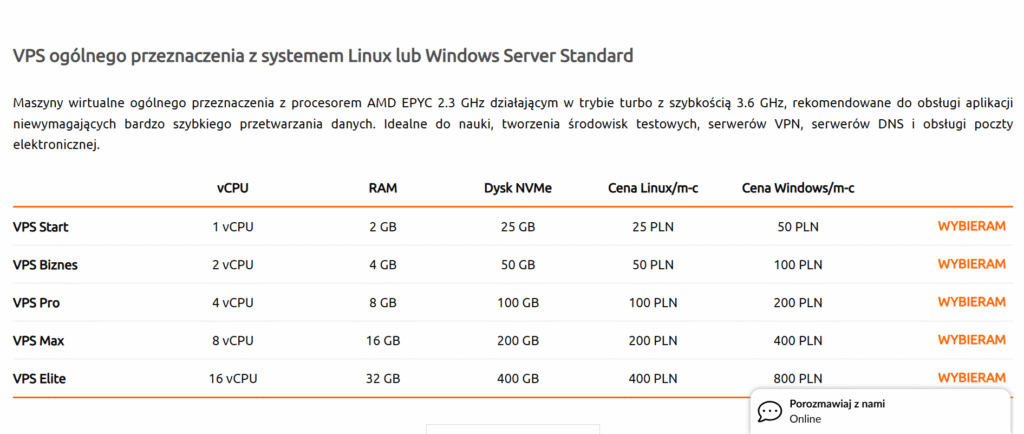Pick WYBIERAM for VPS Max
This screenshot has height=434, width=1024.
(x=971, y=340)
